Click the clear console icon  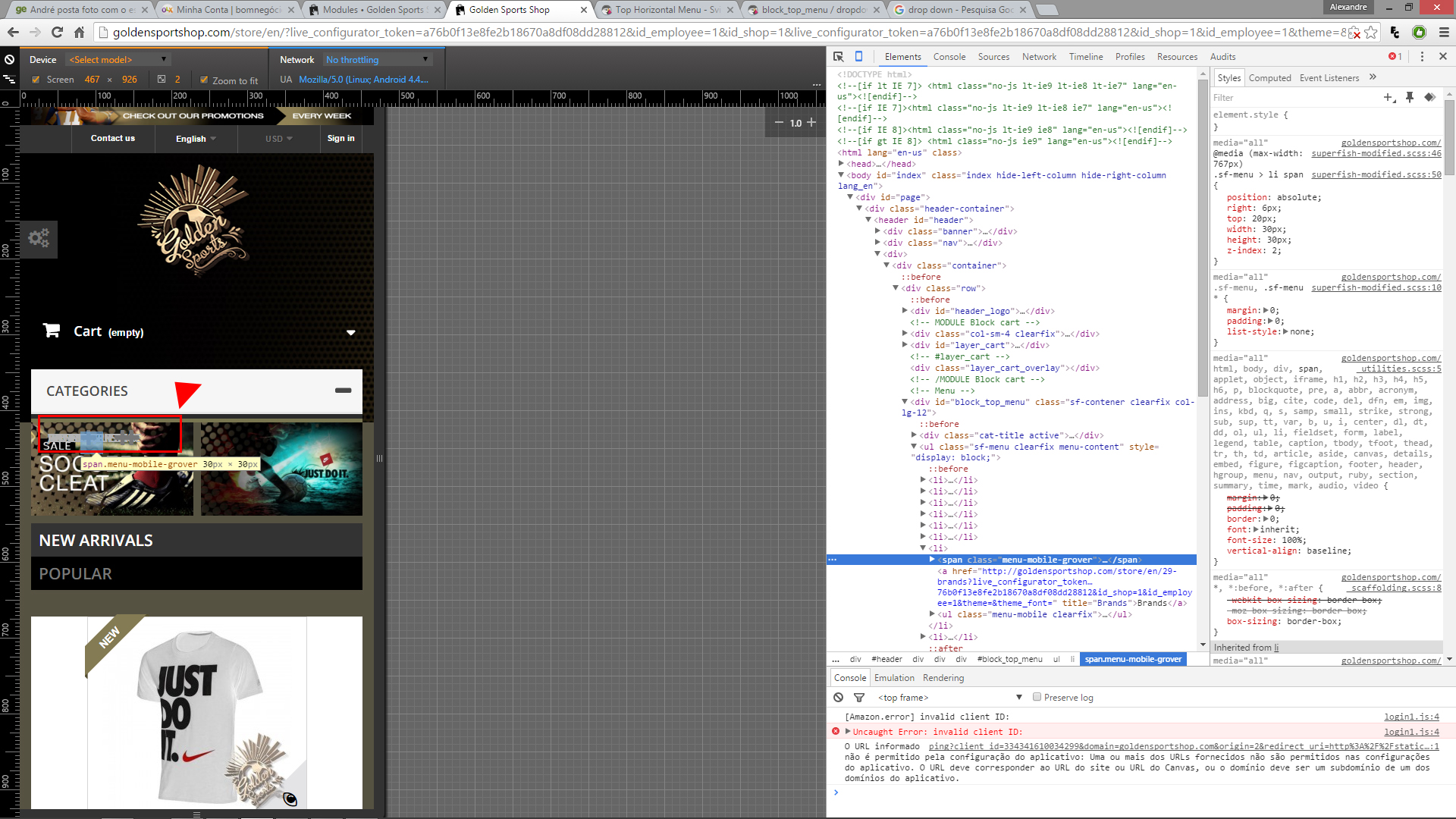click(x=838, y=698)
